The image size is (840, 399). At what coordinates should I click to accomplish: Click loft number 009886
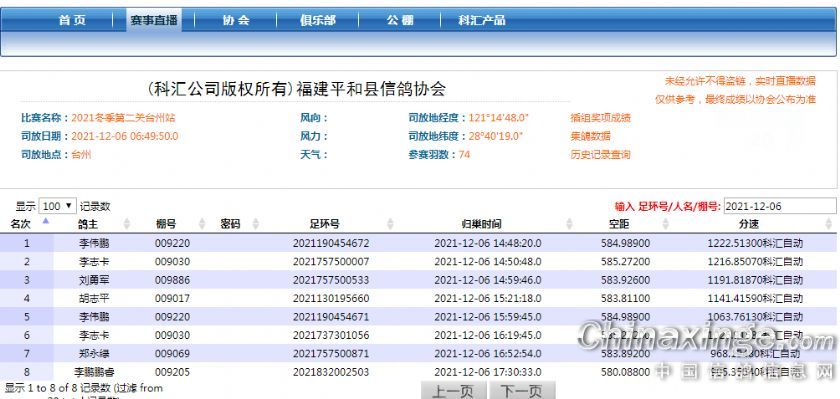pos(172,280)
